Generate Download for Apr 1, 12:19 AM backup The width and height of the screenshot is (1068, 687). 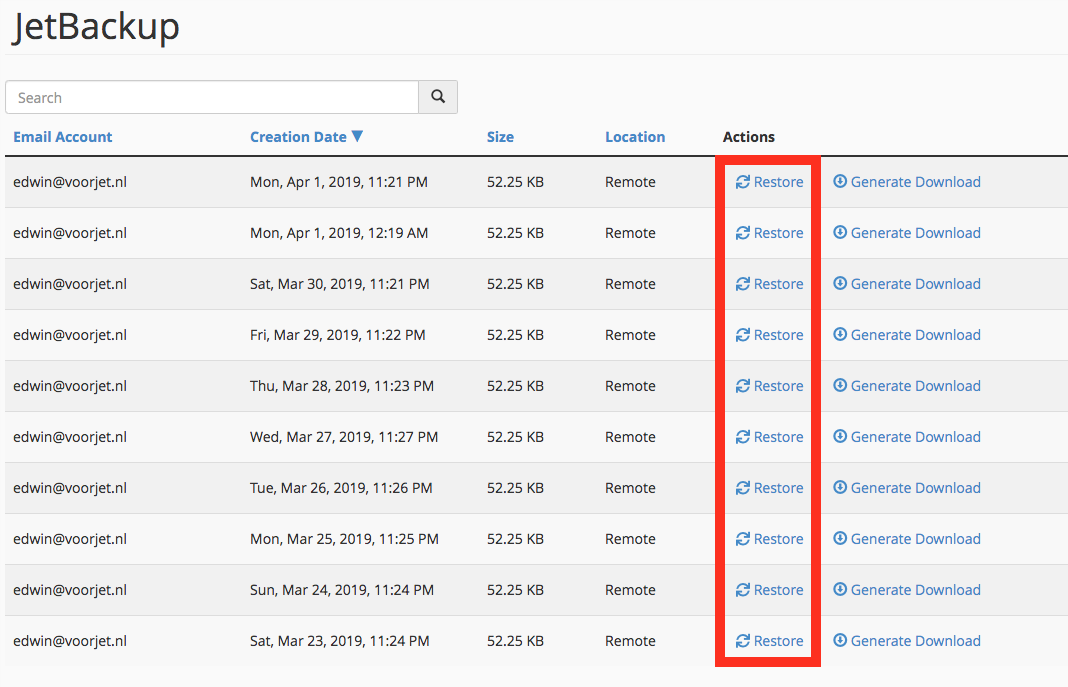point(907,233)
